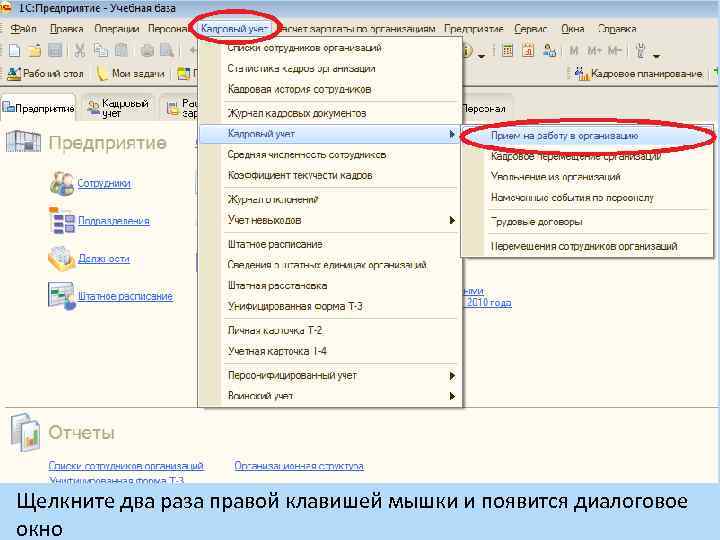Open the Подразделения link

[114, 221]
